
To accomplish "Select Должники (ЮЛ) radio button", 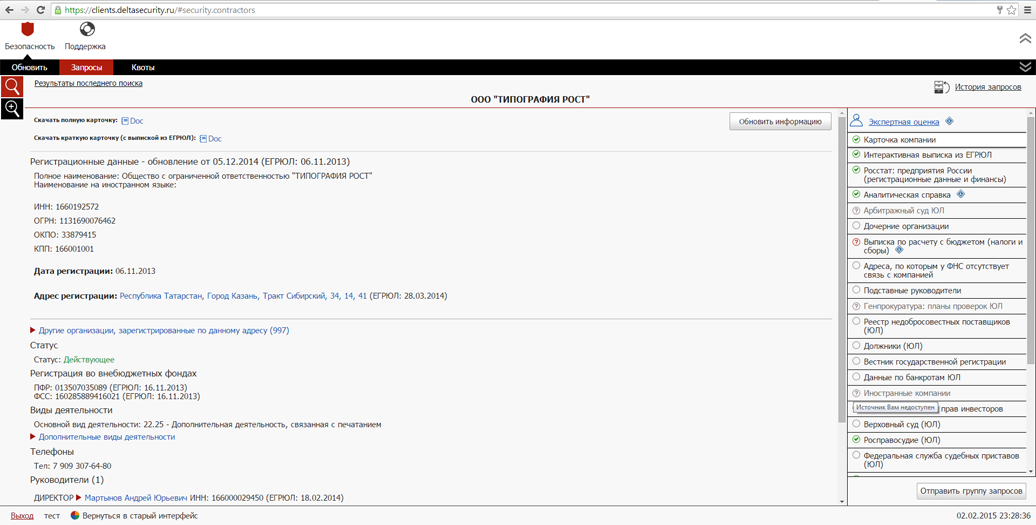I will tap(856, 345).
